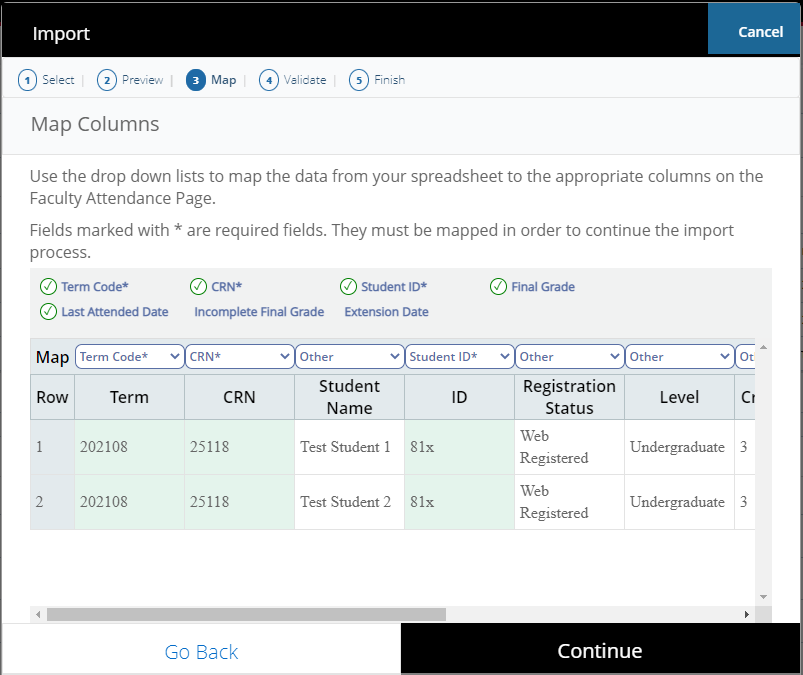Click the green checkmark beside Student ID*
Screen dimensions: 803x675
click(x=348, y=287)
